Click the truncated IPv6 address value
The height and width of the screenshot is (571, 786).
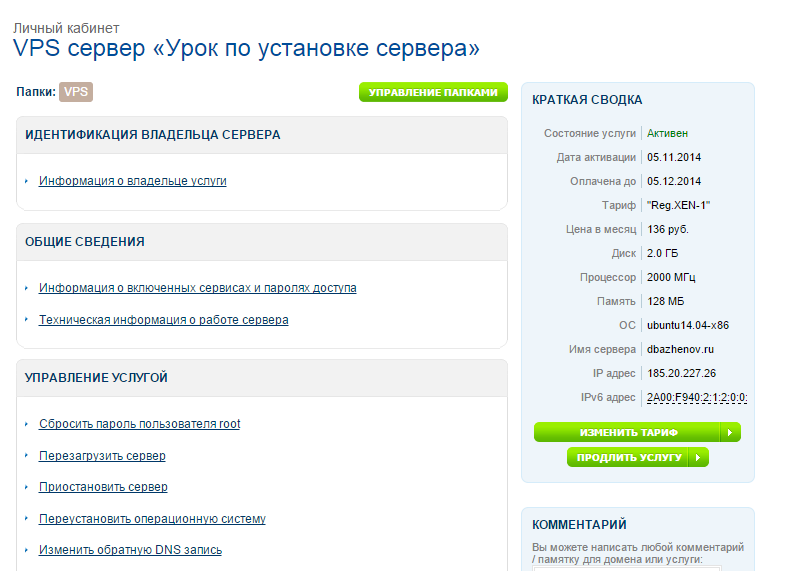(697, 398)
